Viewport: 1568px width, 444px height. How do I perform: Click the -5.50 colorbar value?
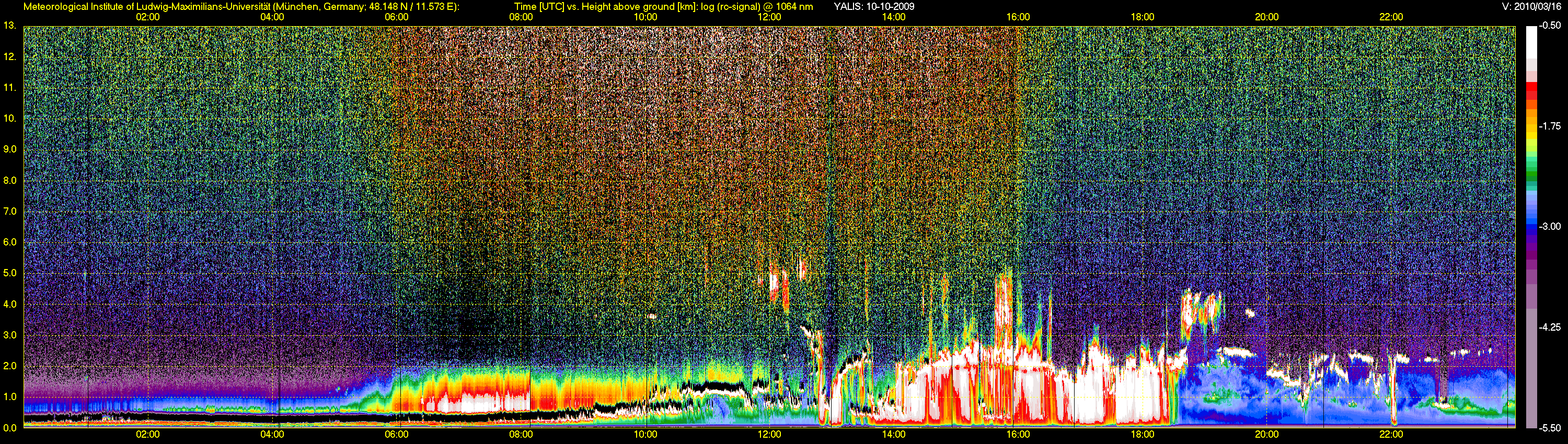[1549, 428]
